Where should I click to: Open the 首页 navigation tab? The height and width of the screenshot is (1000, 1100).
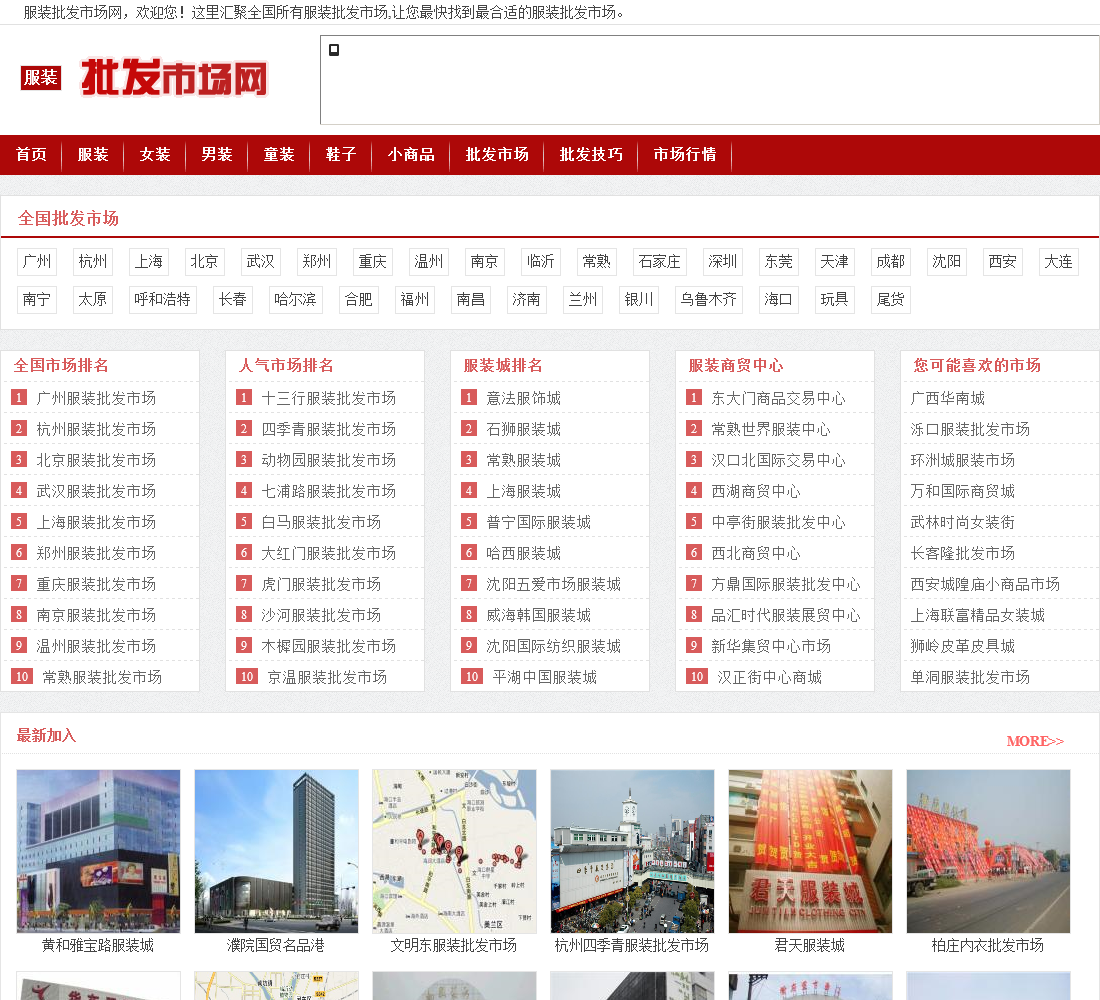pos(32,154)
